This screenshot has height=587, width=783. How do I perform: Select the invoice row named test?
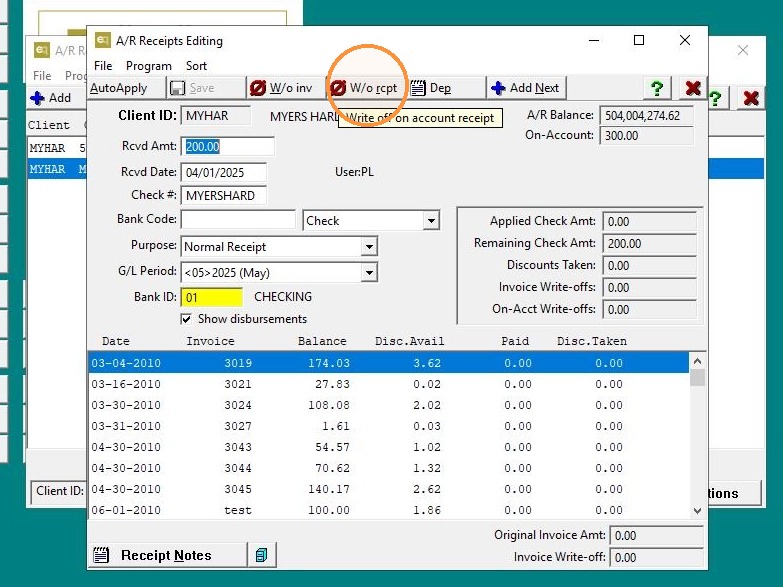pos(389,510)
